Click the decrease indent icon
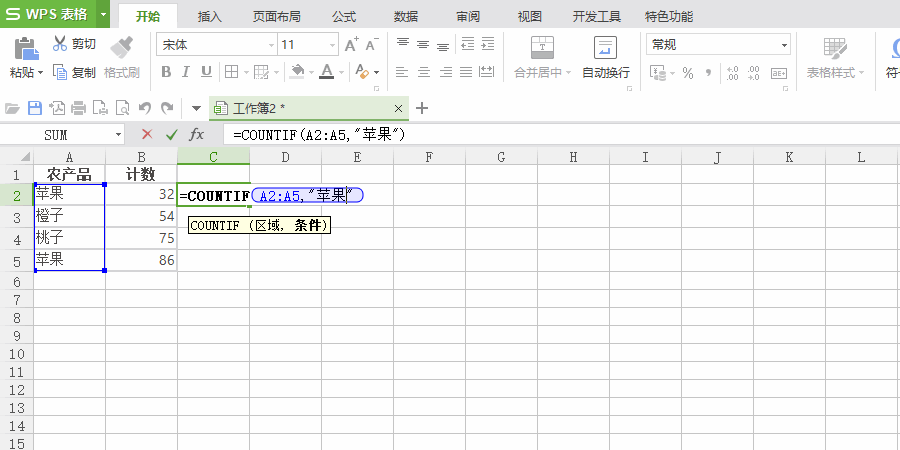The height and width of the screenshot is (450, 900). tap(468, 44)
